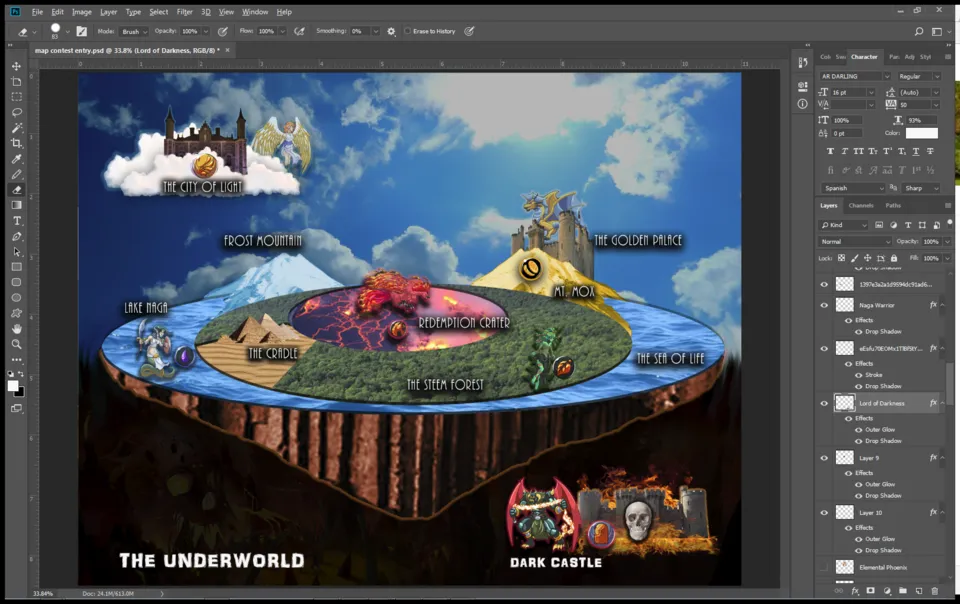Image resolution: width=960 pixels, height=604 pixels.
Task: Toggle Lord of Darkness Outer Glow eye
Action: (858, 430)
